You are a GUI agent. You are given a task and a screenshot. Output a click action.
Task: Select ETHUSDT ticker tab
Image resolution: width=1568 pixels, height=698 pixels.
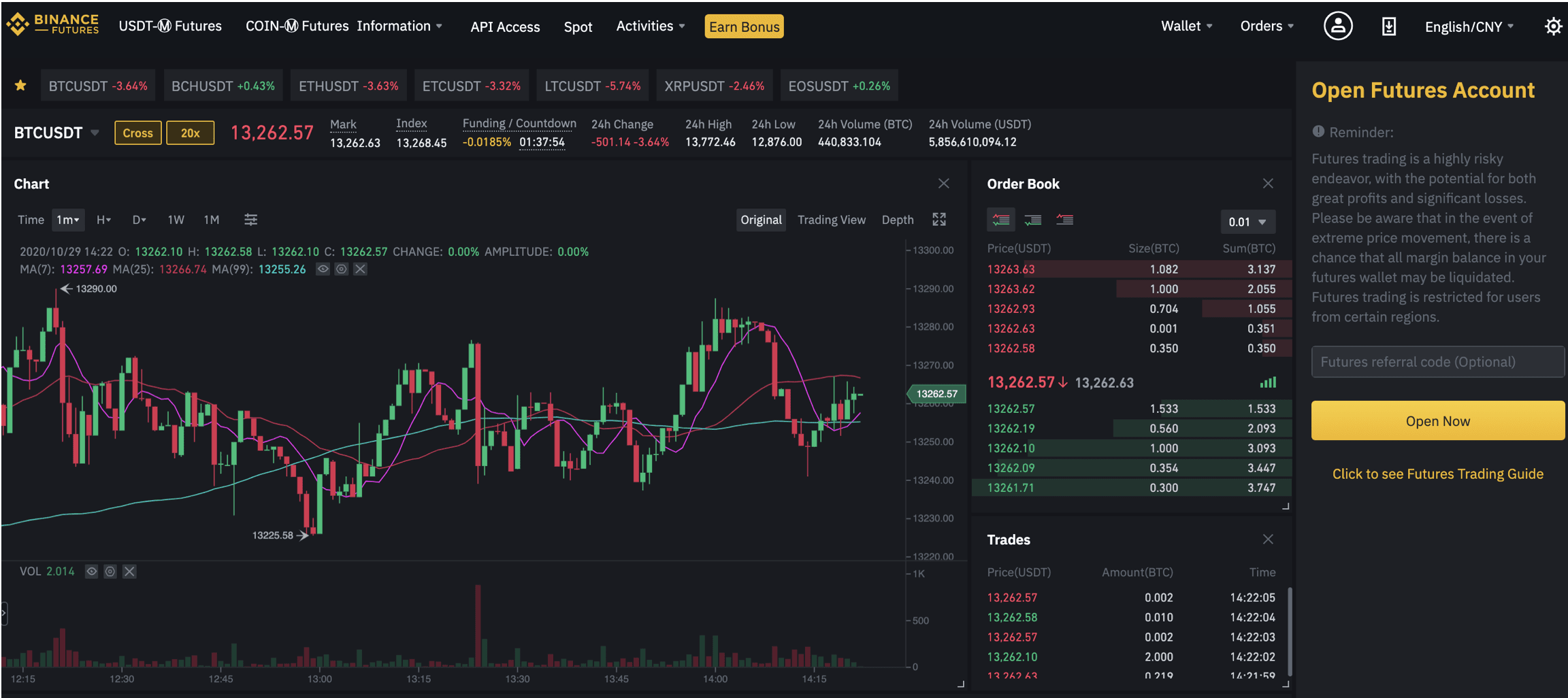click(x=348, y=86)
